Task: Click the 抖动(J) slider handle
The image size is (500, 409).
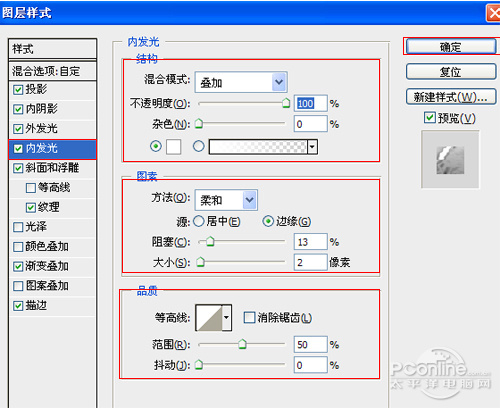Action: click(199, 364)
